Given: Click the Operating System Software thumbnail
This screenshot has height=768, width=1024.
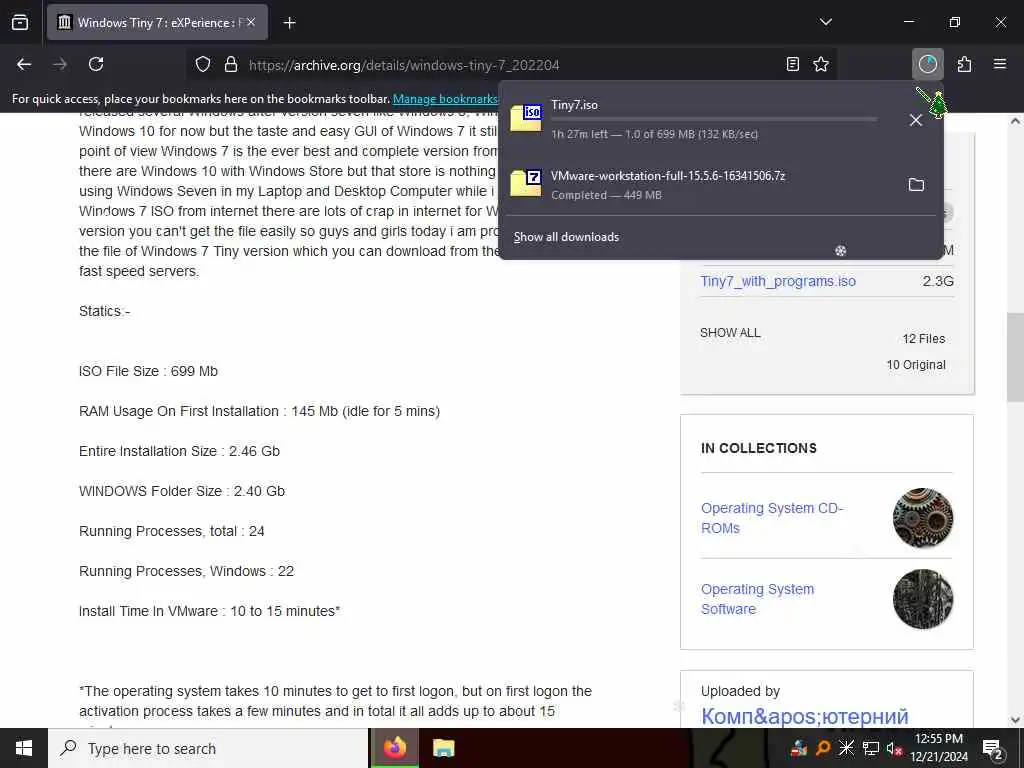Looking at the screenshot, I should click(923, 599).
